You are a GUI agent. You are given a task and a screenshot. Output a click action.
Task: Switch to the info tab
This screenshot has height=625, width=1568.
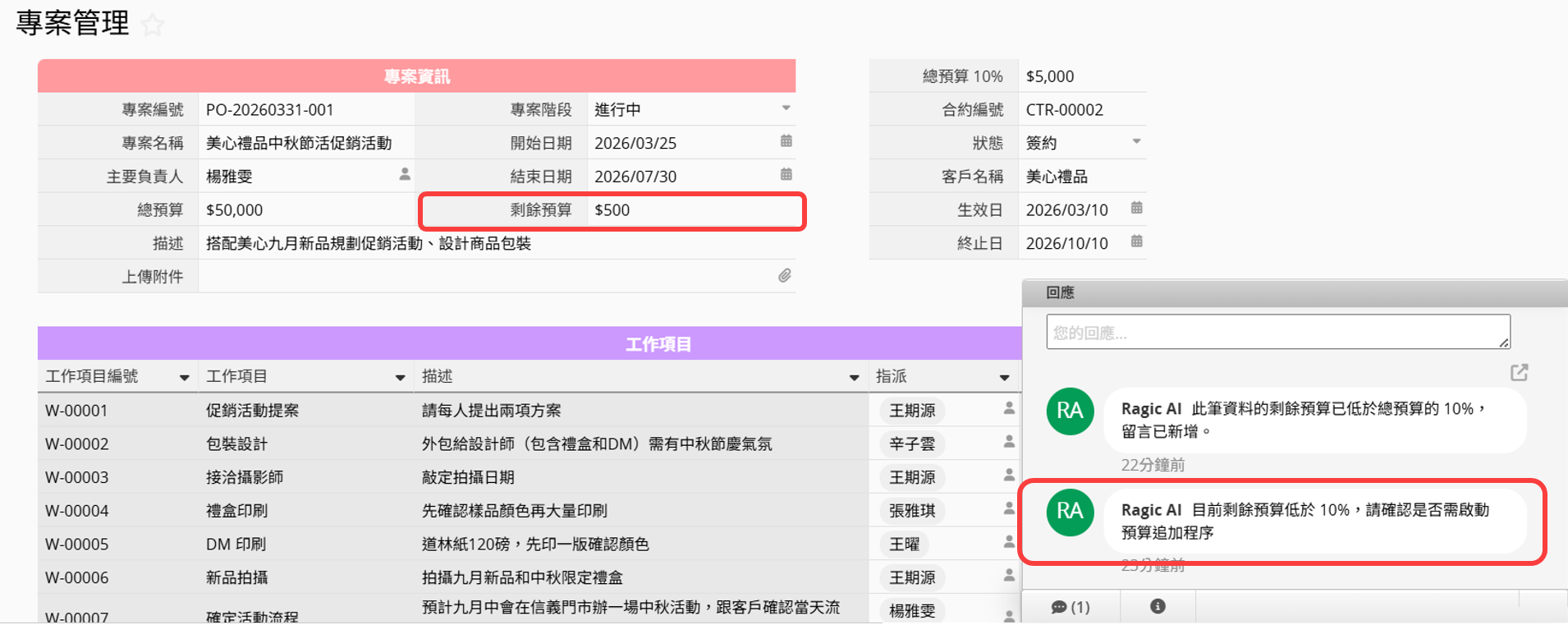[1158, 607]
